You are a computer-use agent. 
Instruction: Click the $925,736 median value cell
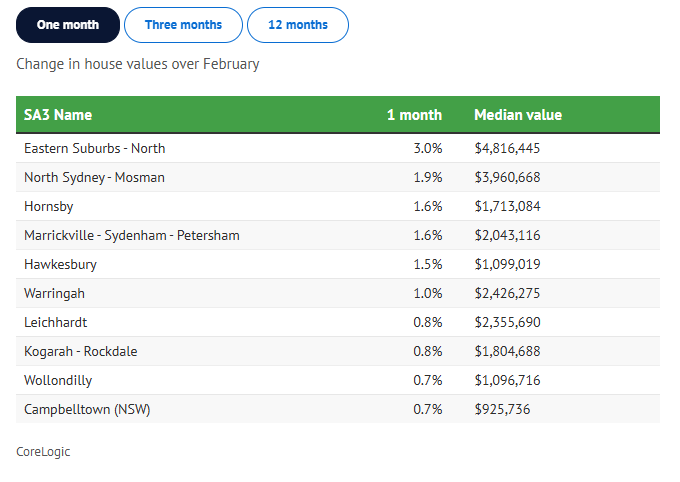point(502,409)
